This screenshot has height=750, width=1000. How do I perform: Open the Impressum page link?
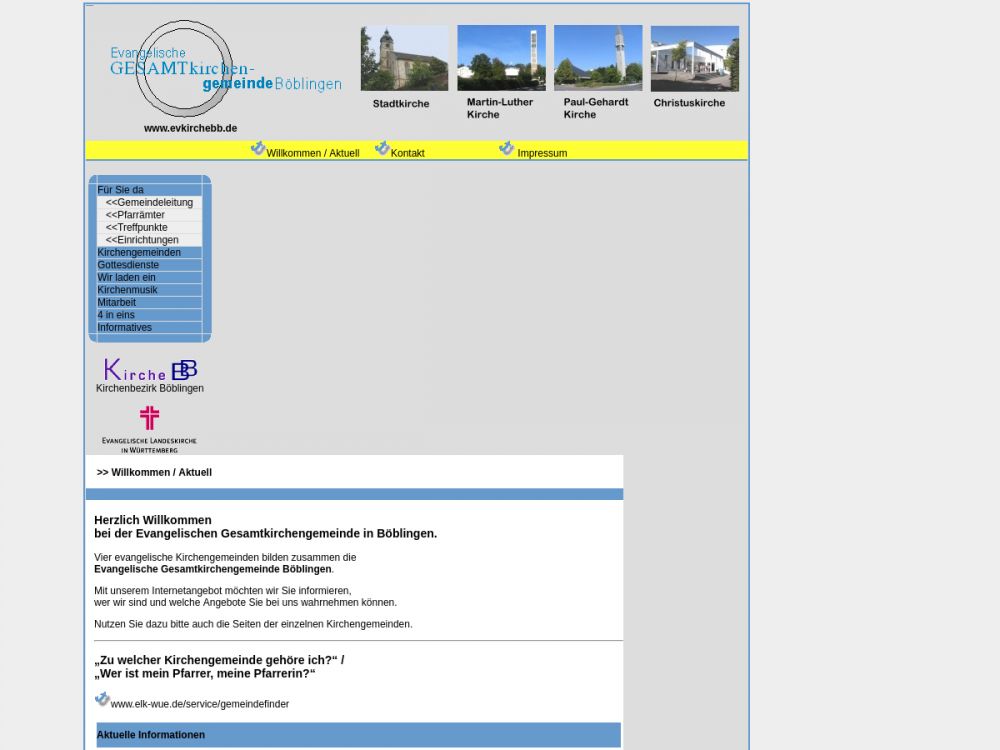click(x=542, y=154)
